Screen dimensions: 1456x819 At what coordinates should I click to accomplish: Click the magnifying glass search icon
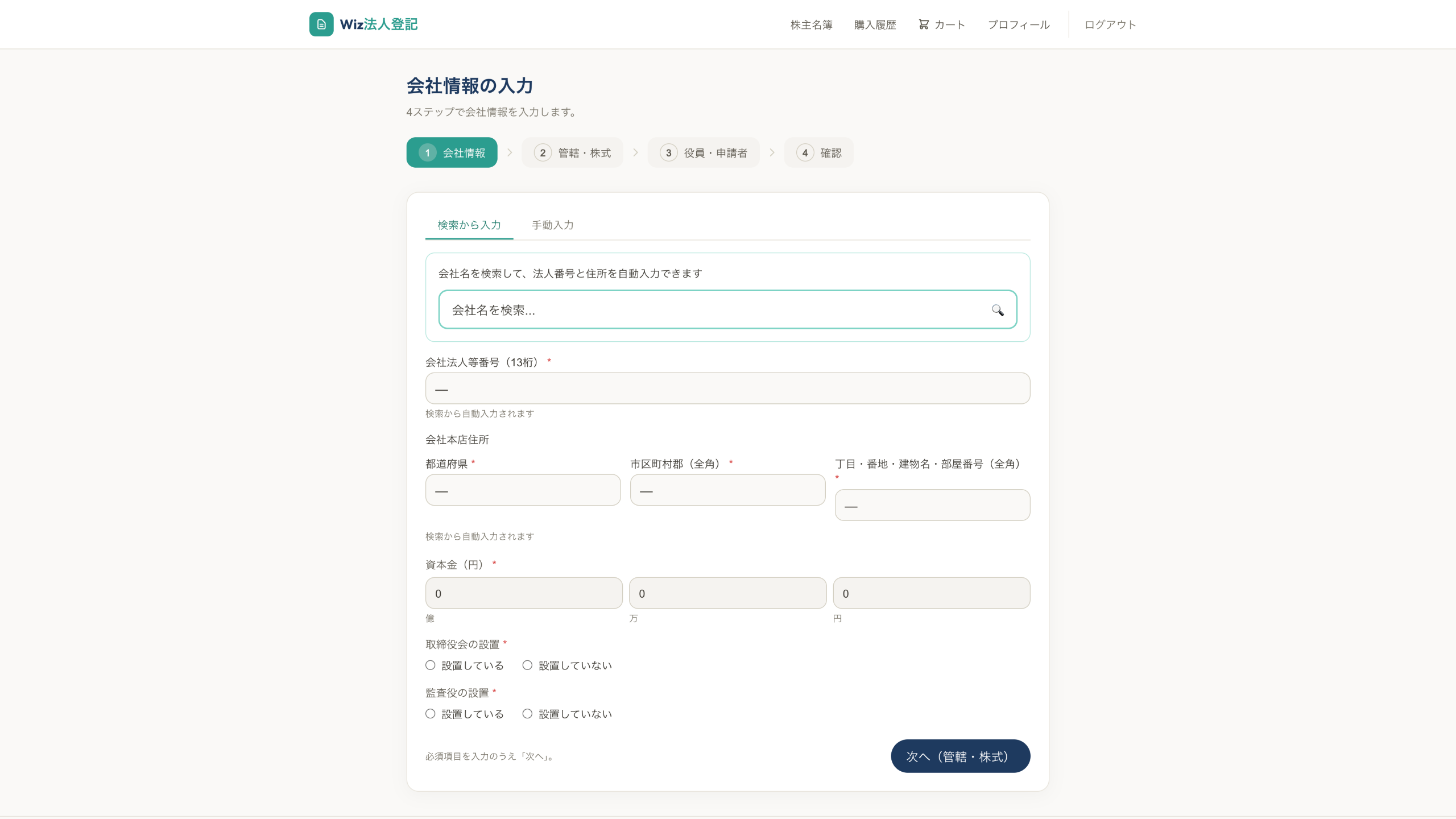coord(998,310)
